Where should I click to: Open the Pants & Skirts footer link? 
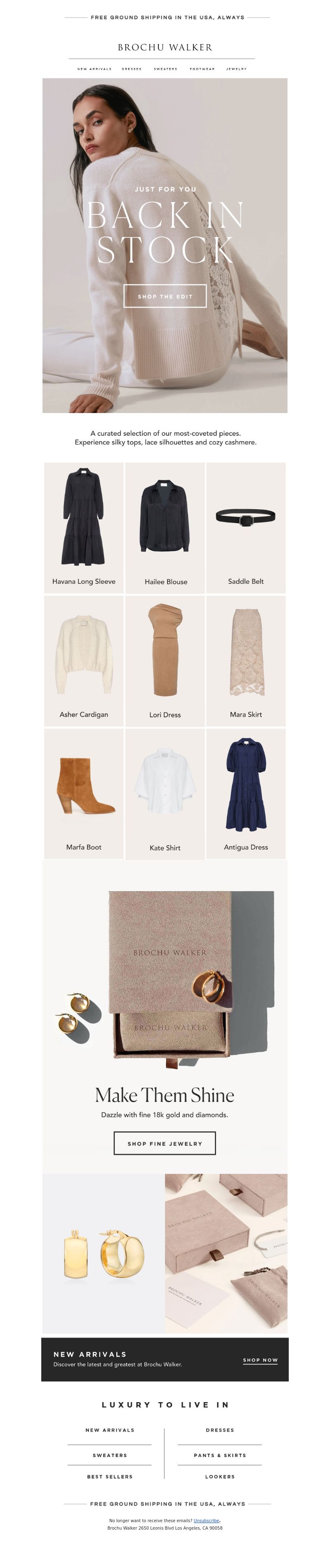(220, 1455)
